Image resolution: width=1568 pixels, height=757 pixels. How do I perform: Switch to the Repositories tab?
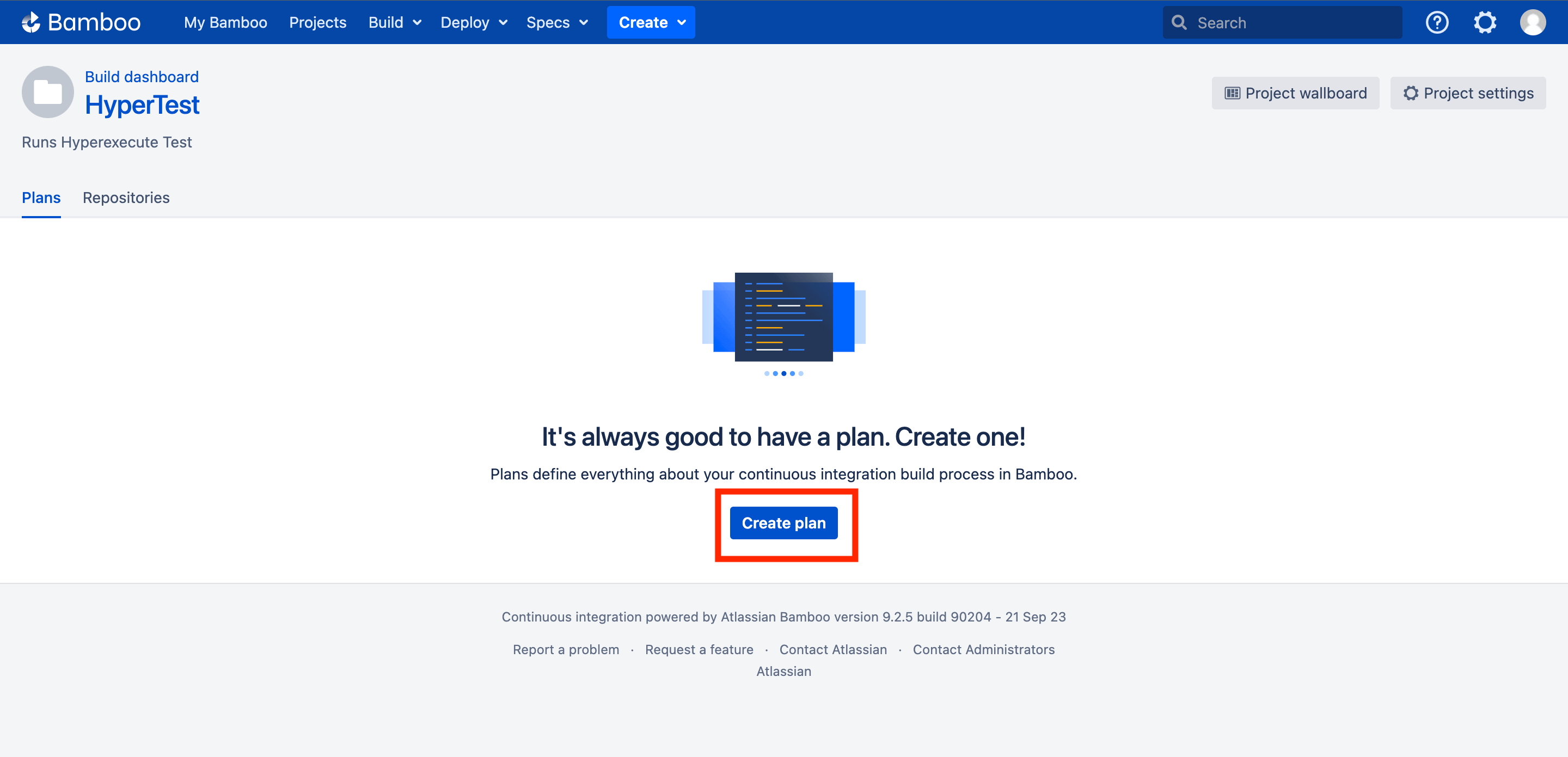[x=126, y=198]
